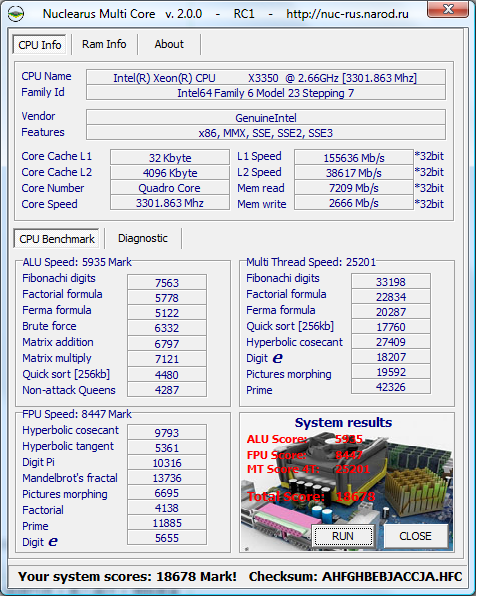This screenshot has height=597, width=477.
Task: Close the Nuclearus window with the X button
Action: 448,9
